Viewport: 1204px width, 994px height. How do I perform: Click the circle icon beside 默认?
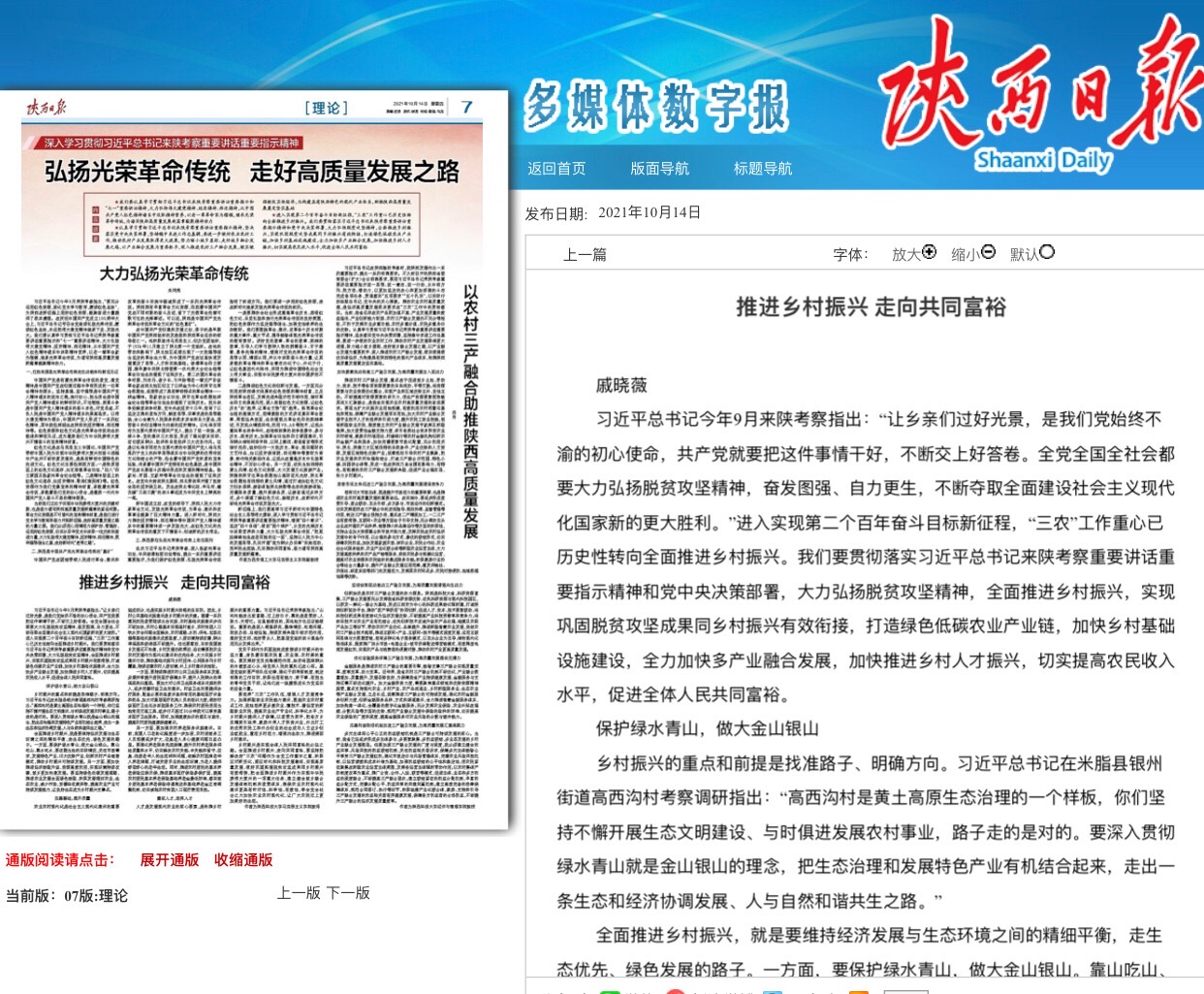[1047, 252]
